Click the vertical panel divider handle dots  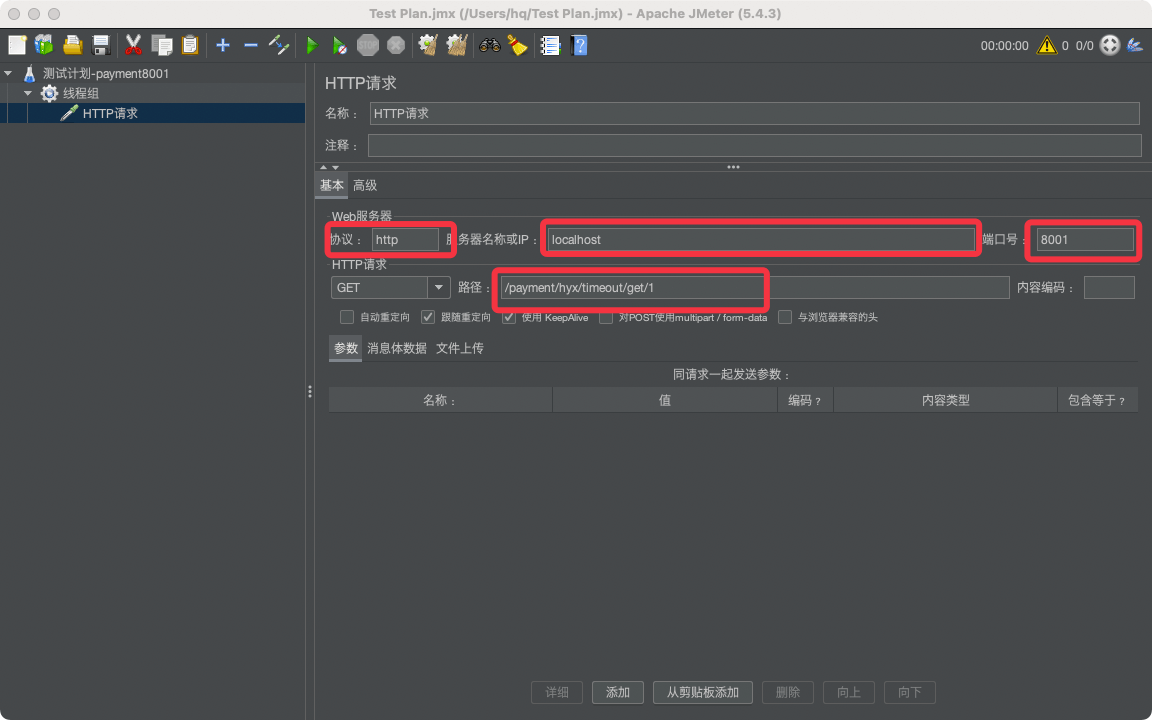tap(310, 392)
